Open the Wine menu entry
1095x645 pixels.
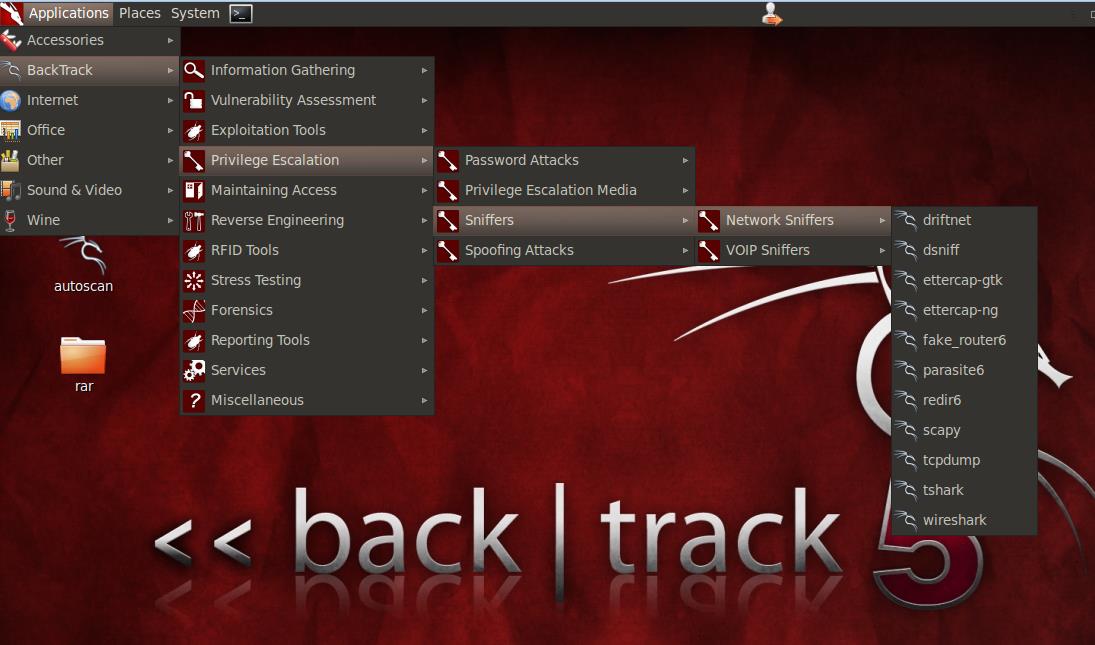pyautogui.click(x=89, y=221)
